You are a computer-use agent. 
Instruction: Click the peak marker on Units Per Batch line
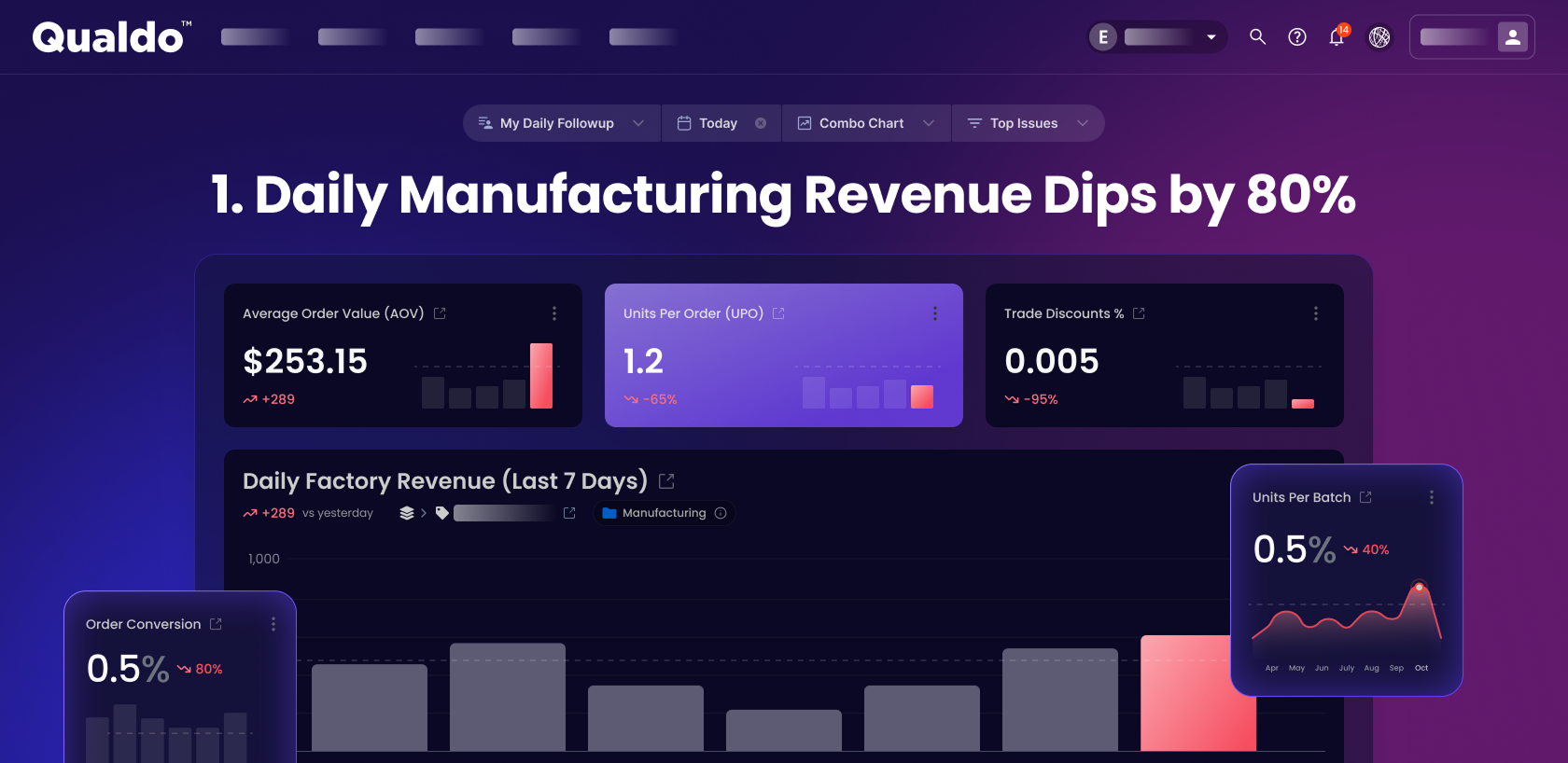point(1420,587)
